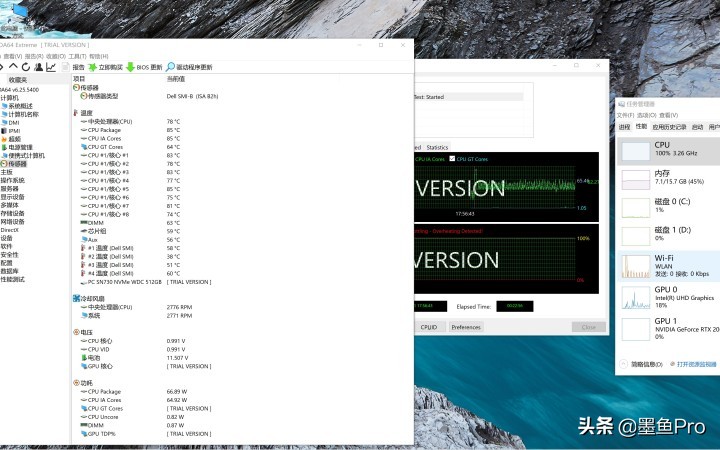This screenshot has width=720, height=450.
Task: Click the 电池 voltage battery icon
Action: (x=84, y=358)
